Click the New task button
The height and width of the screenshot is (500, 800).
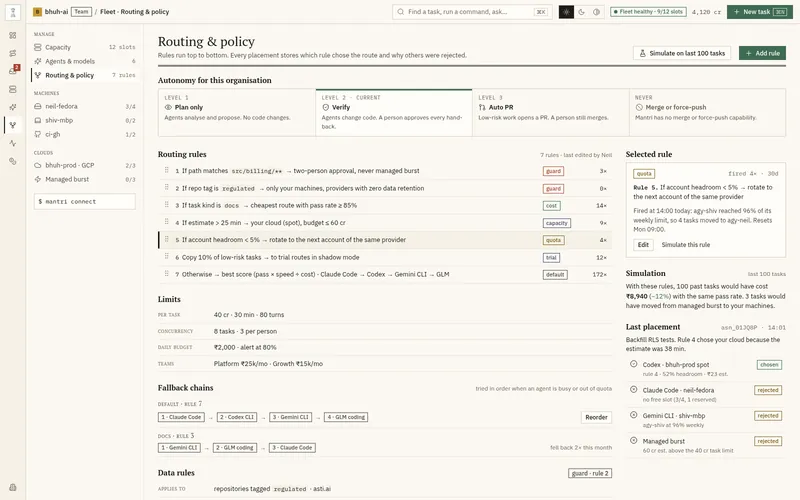(x=760, y=12)
